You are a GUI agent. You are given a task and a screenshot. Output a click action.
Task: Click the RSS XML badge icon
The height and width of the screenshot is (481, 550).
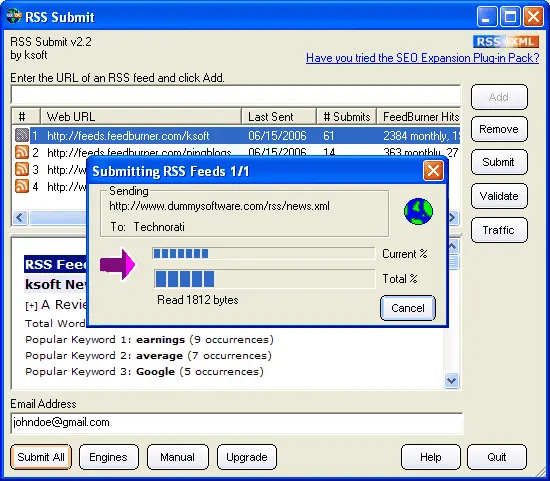click(x=506, y=42)
